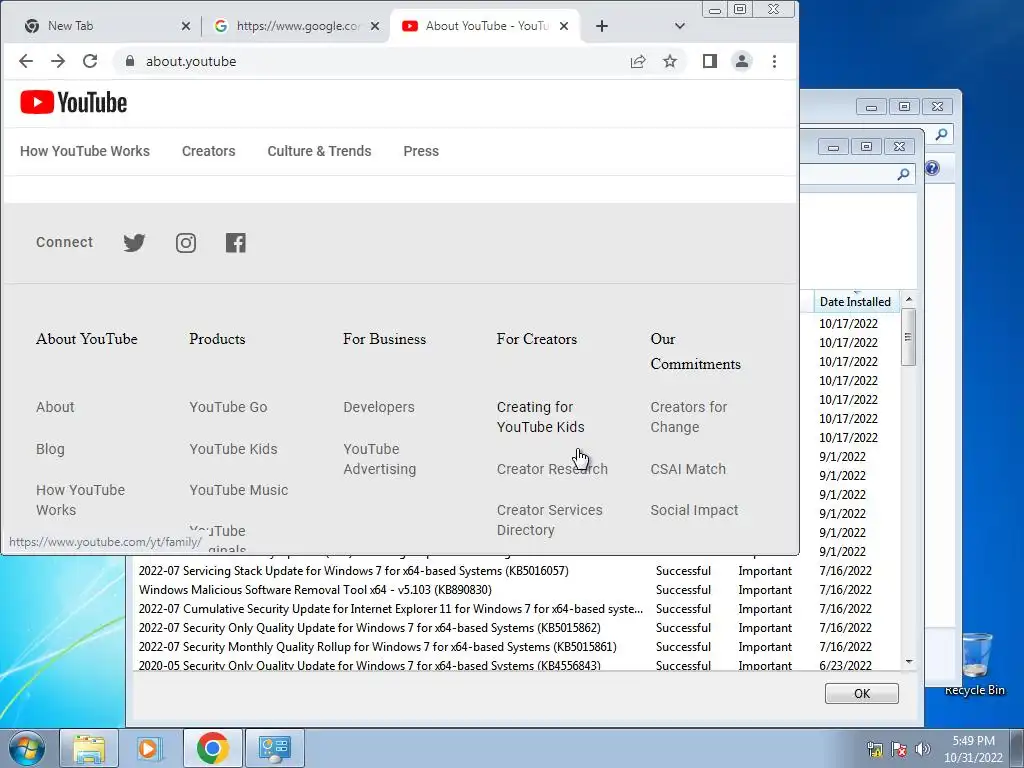The height and width of the screenshot is (768, 1024).
Task: Click OK in the update history window
Action: point(861,694)
